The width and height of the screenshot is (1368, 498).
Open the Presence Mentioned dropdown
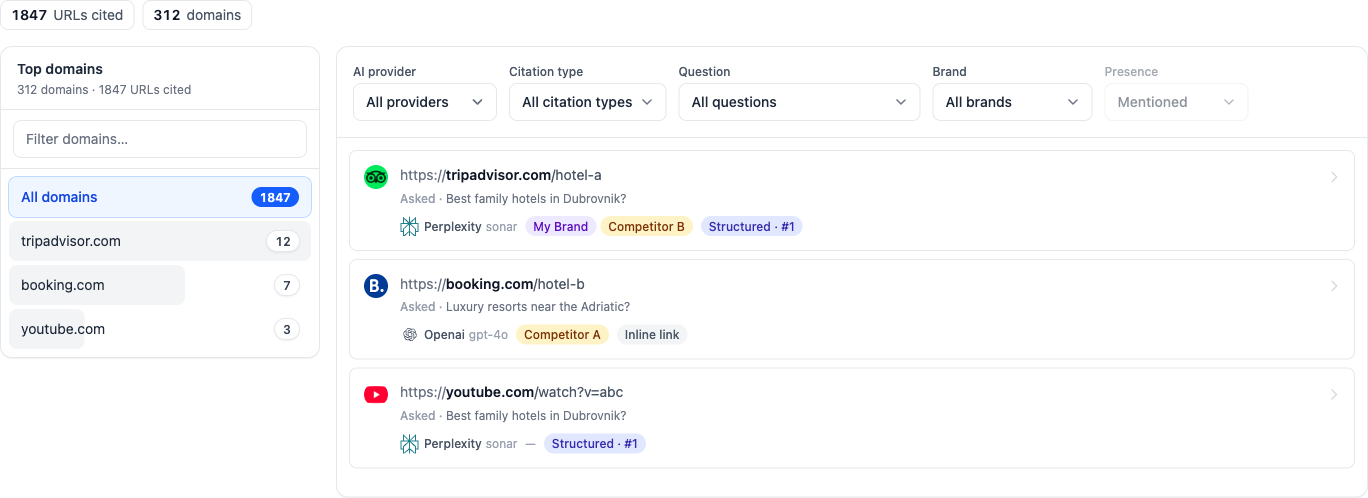pos(1177,102)
